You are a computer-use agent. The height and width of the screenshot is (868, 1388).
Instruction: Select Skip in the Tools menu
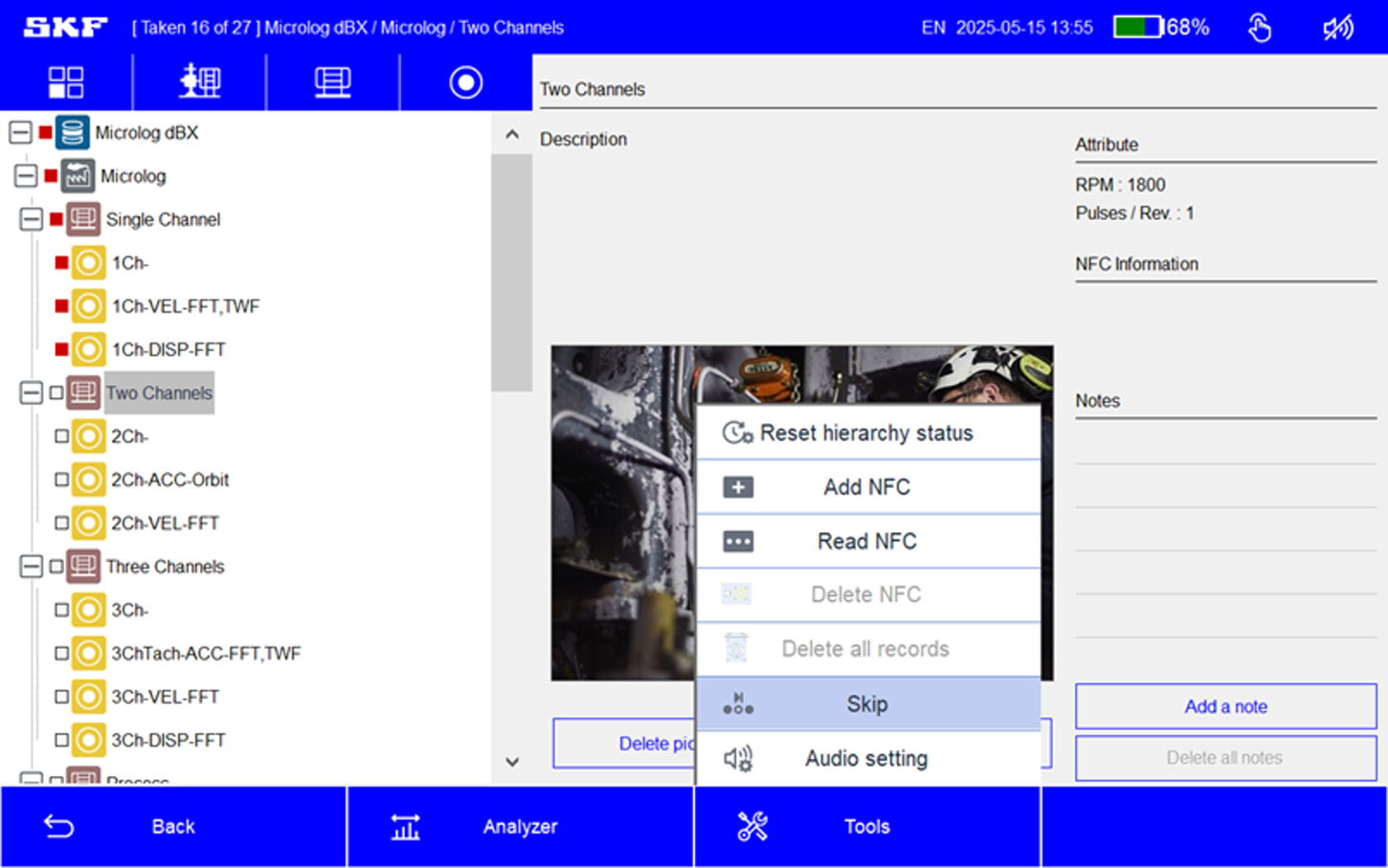tap(868, 703)
